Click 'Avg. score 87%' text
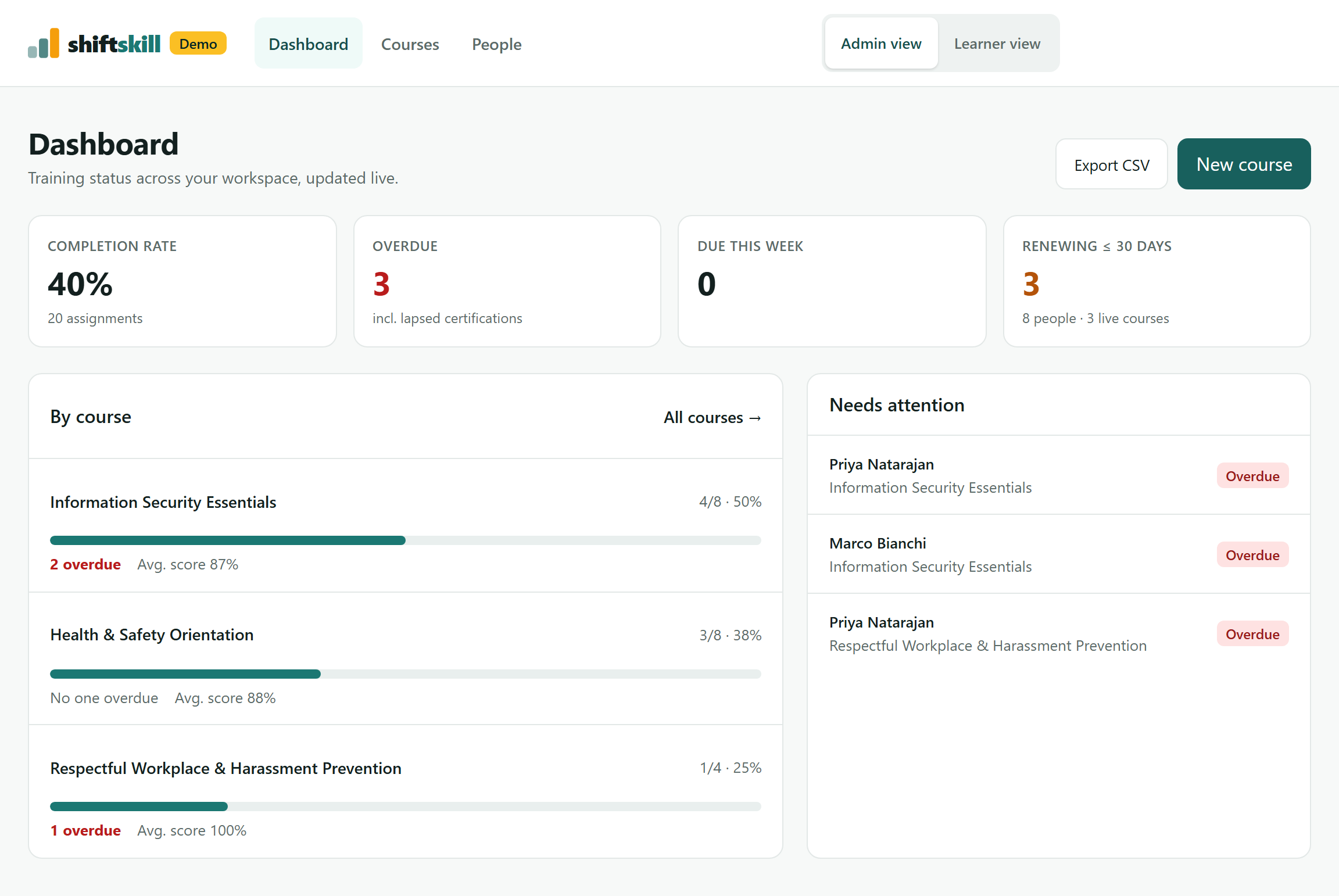Image resolution: width=1339 pixels, height=896 pixels. [x=188, y=564]
